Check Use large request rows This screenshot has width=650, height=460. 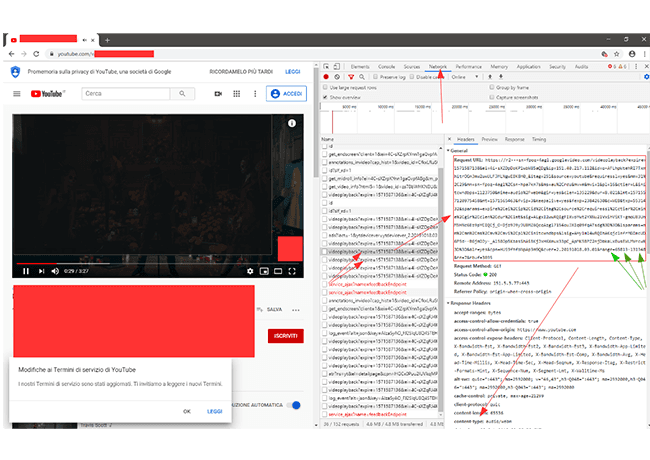(x=325, y=87)
